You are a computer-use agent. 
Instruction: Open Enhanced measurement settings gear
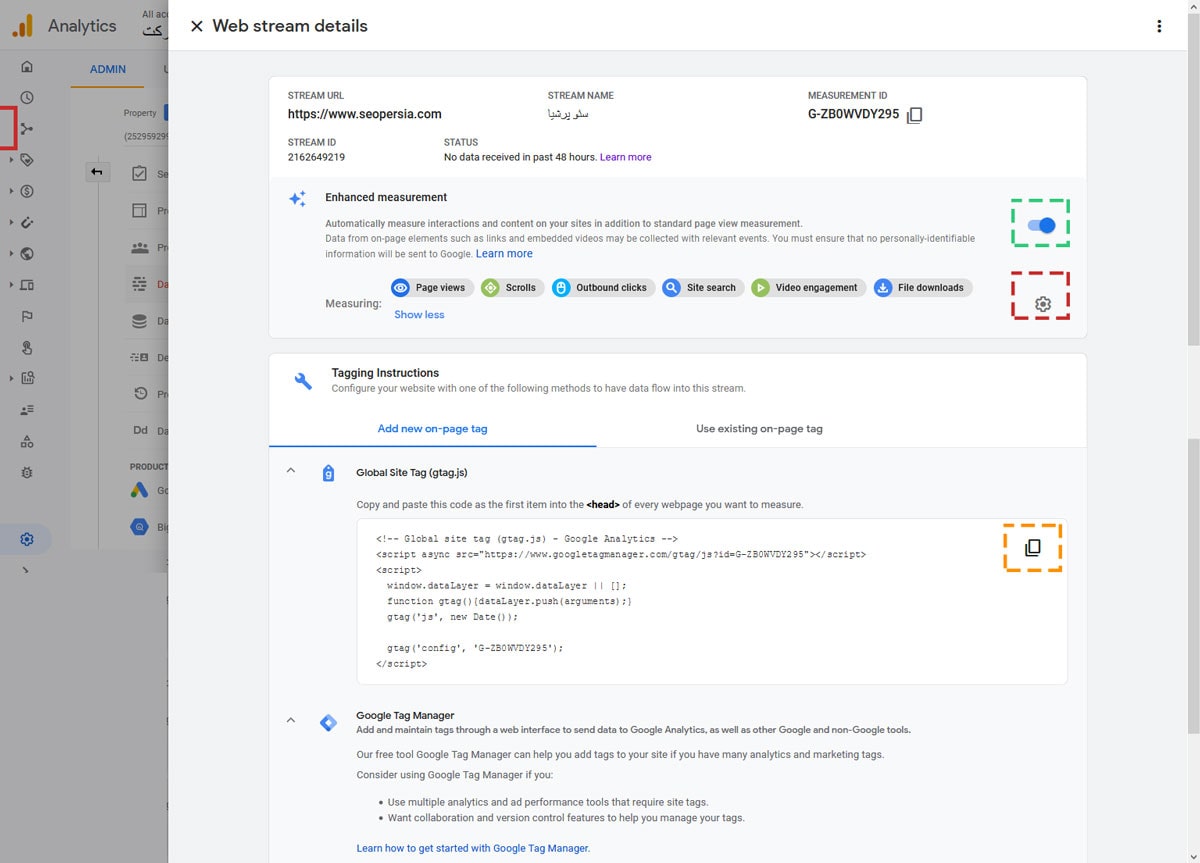tap(1043, 304)
